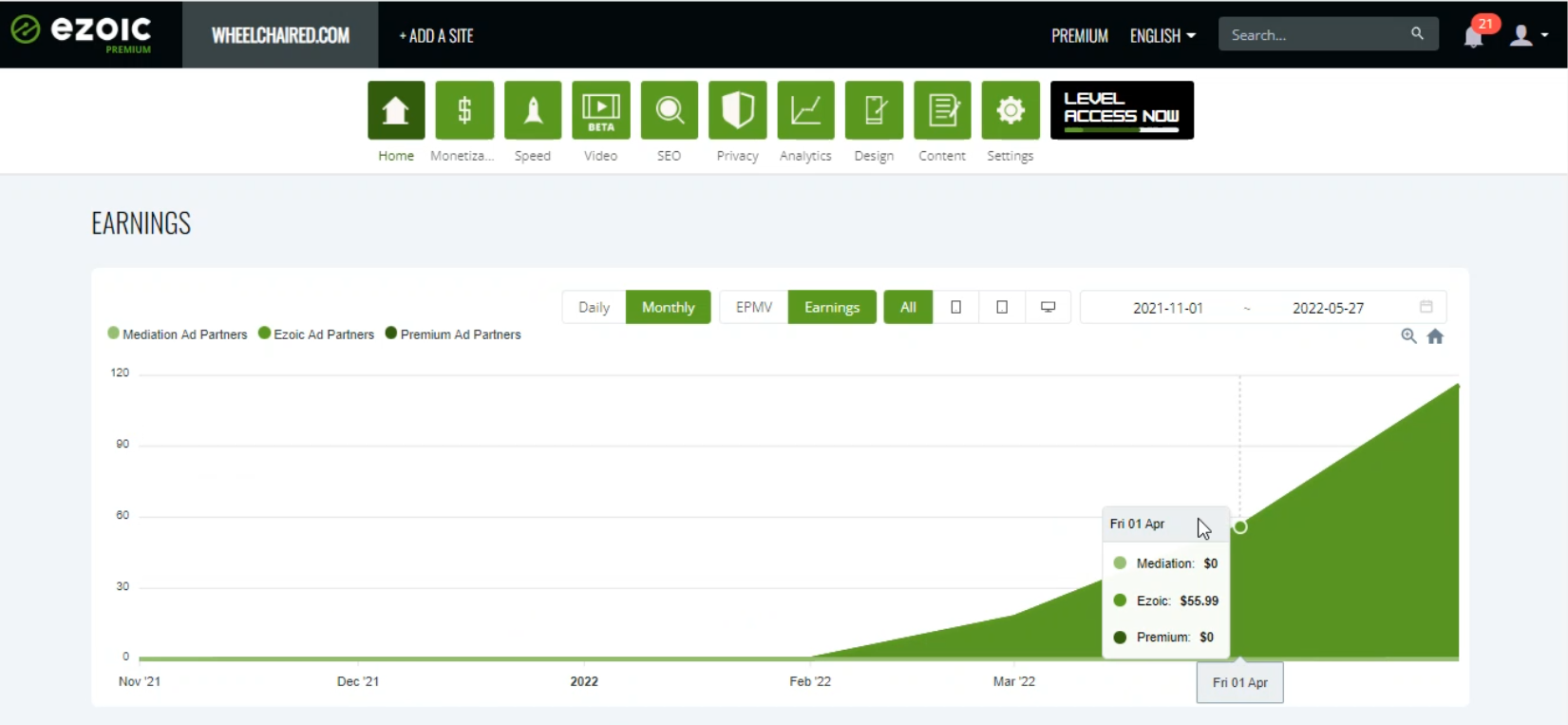Click the Feb '22 axis label
Viewport: 1568px width, 725px height.
pos(810,681)
